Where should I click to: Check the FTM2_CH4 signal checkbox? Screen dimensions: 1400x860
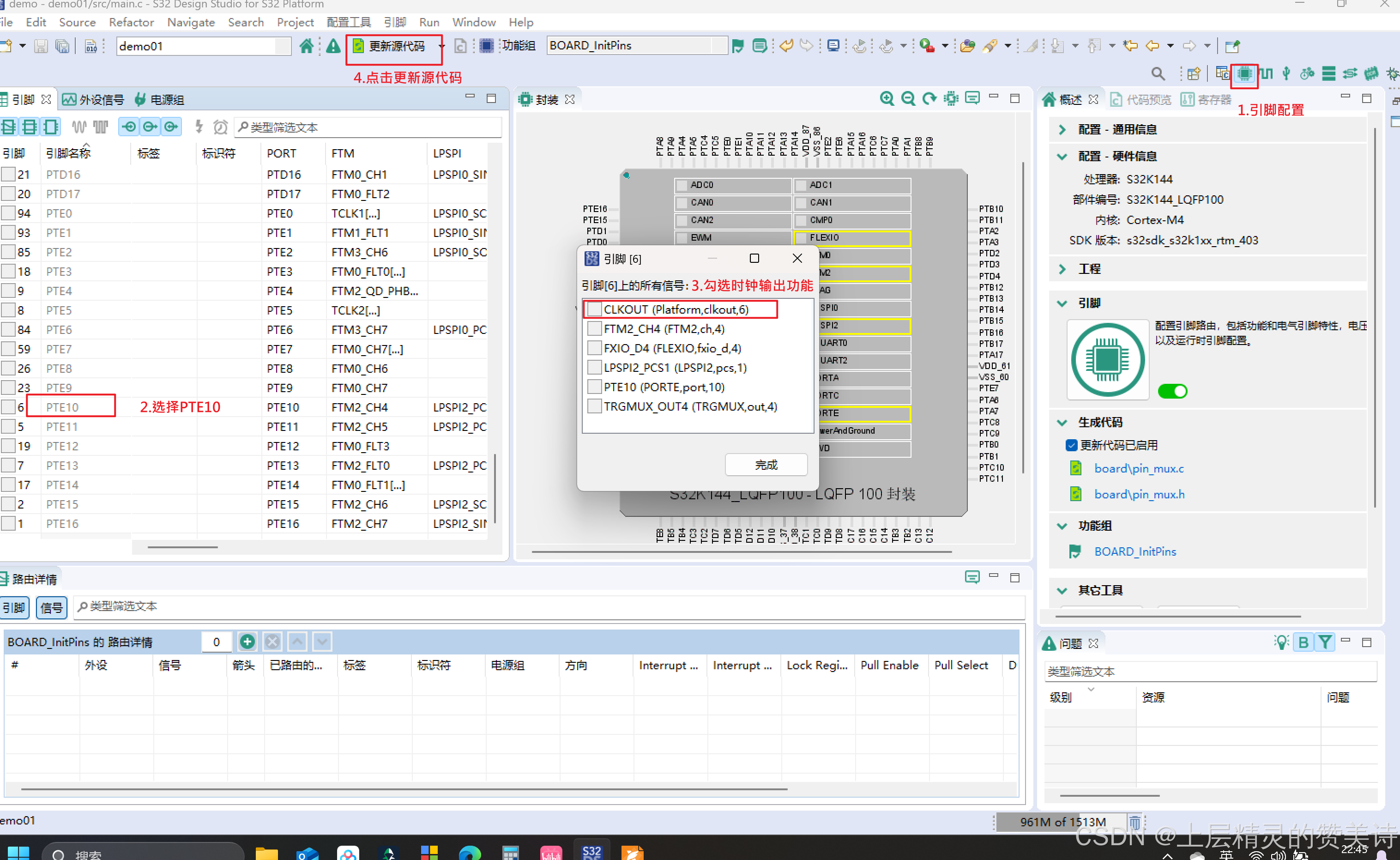pos(595,329)
